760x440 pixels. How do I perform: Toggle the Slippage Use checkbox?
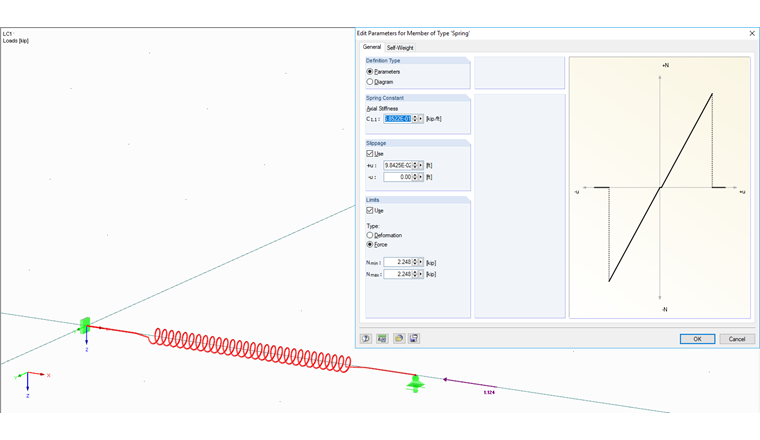[x=370, y=154]
